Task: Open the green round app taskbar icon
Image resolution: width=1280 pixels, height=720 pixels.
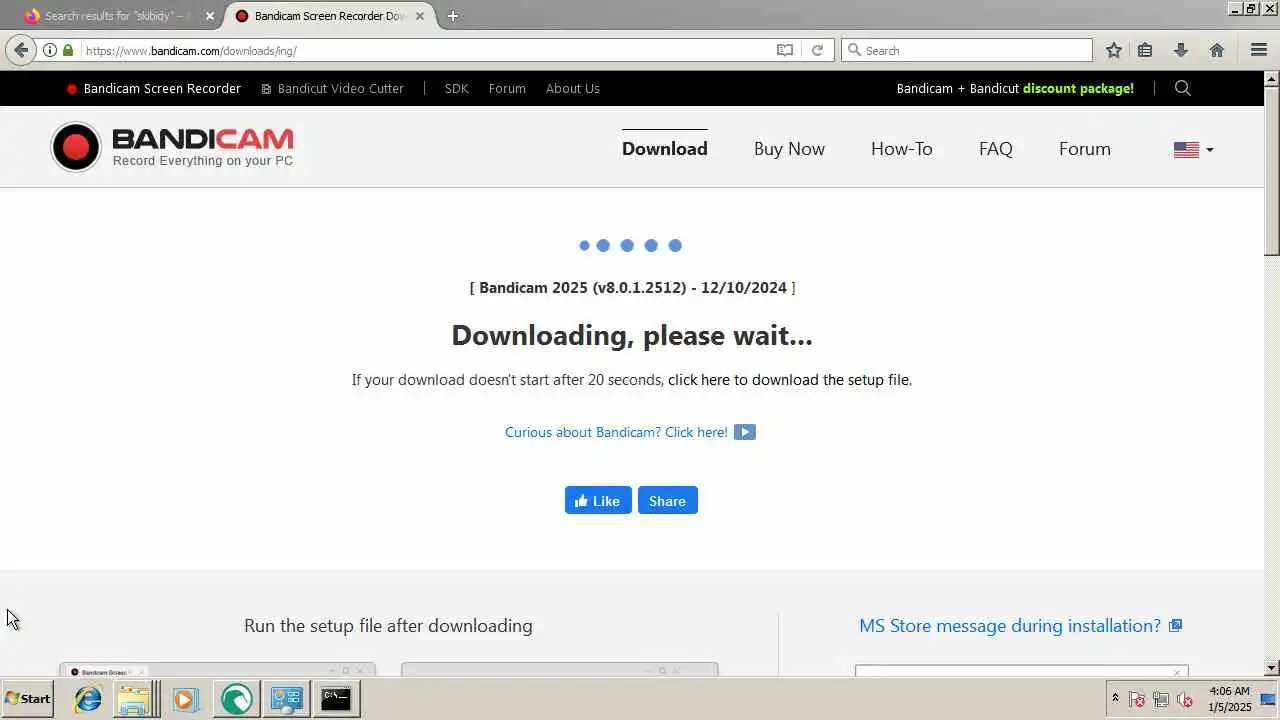Action: tap(237, 699)
